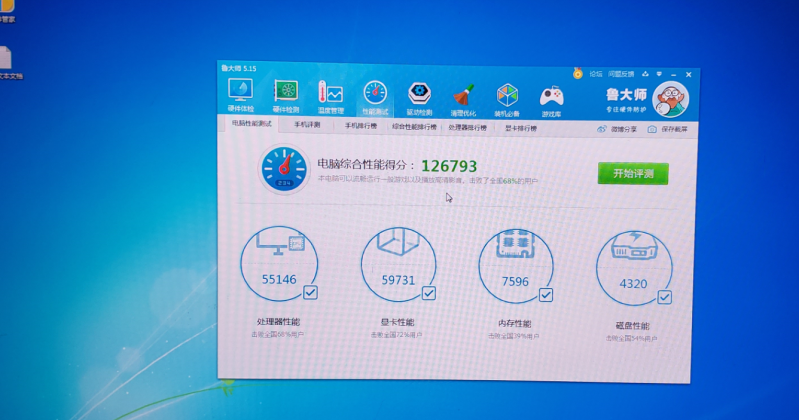This screenshot has width=799, height=420.
Task: Open the 装机必备 essential software cube icon
Action: pos(507,100)
